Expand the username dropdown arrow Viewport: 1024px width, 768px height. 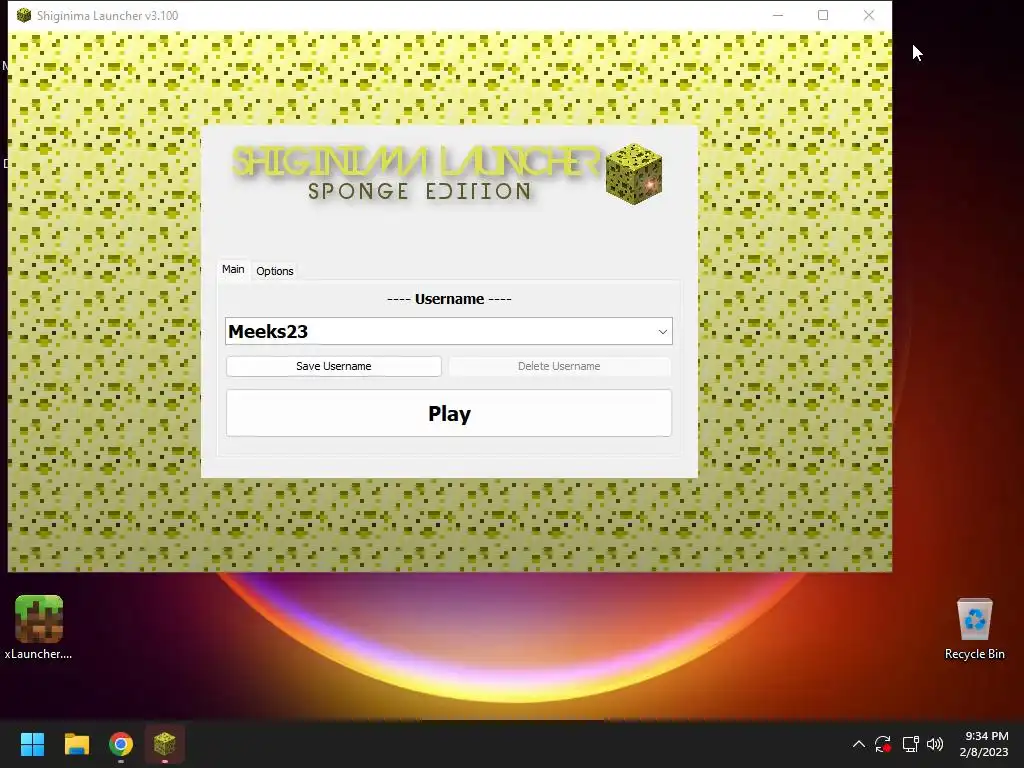point(662,332)
